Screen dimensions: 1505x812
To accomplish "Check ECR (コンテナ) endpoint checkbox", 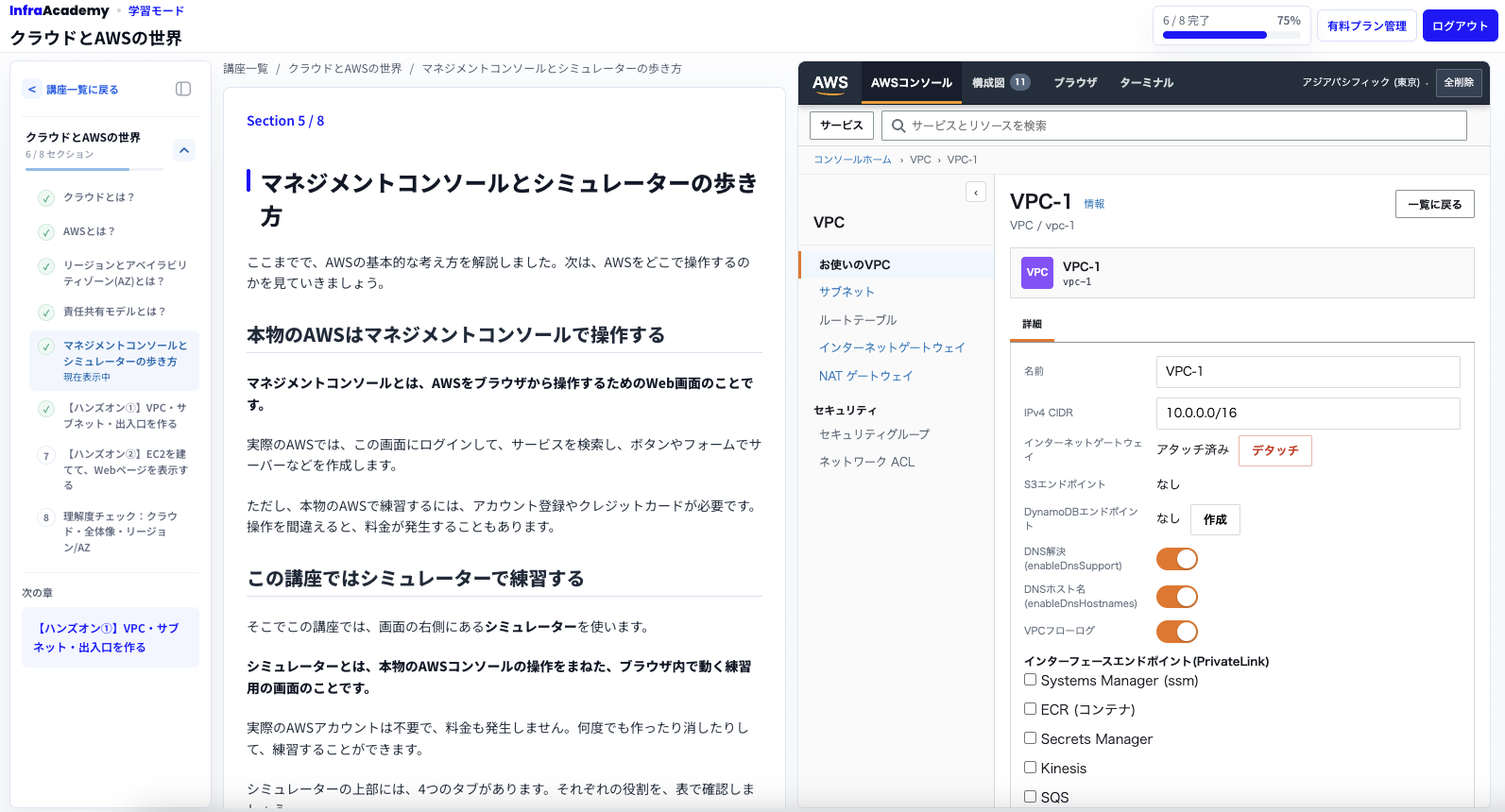I will [x=1031, y=709].
